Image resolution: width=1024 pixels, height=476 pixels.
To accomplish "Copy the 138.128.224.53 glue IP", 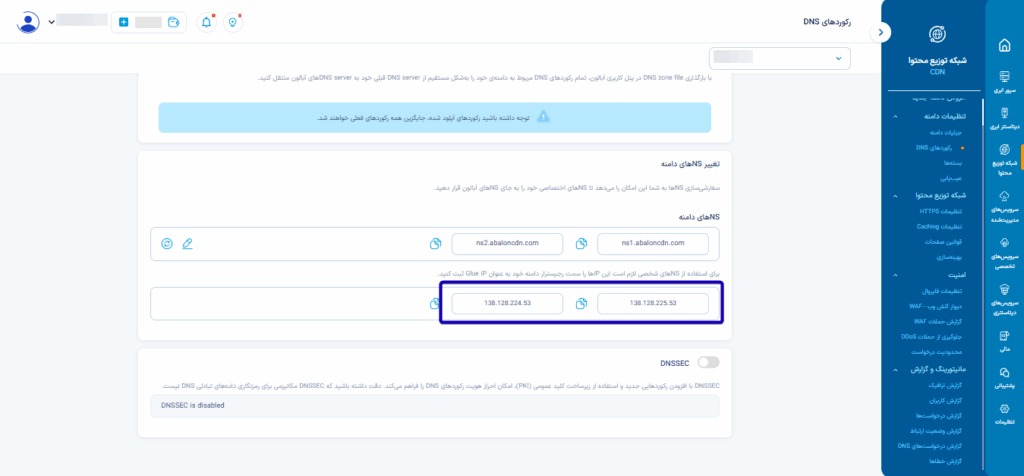I will tap(436, 304).
